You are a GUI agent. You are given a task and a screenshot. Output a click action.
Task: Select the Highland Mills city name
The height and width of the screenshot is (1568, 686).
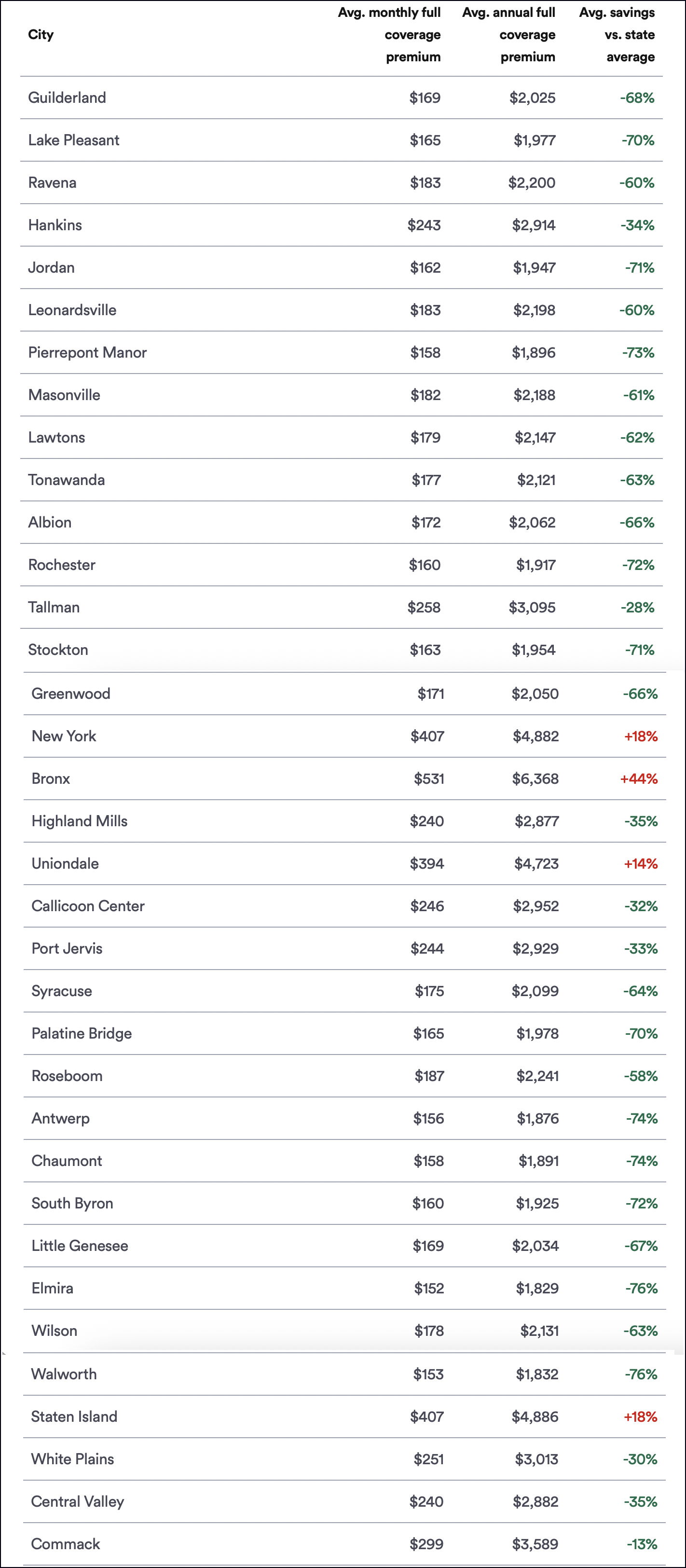click(80, 821)
